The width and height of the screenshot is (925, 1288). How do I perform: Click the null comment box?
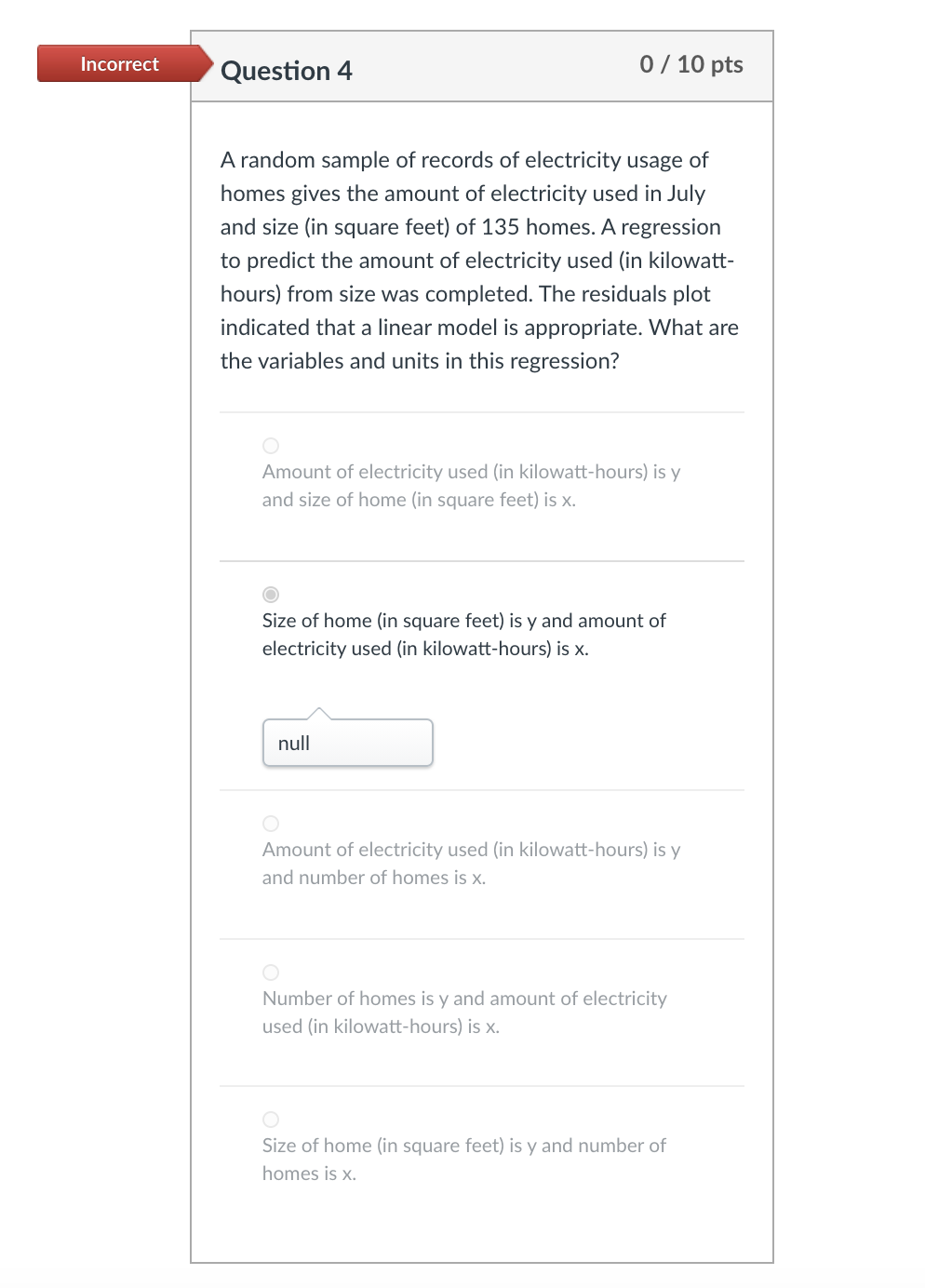pos(348,743)
